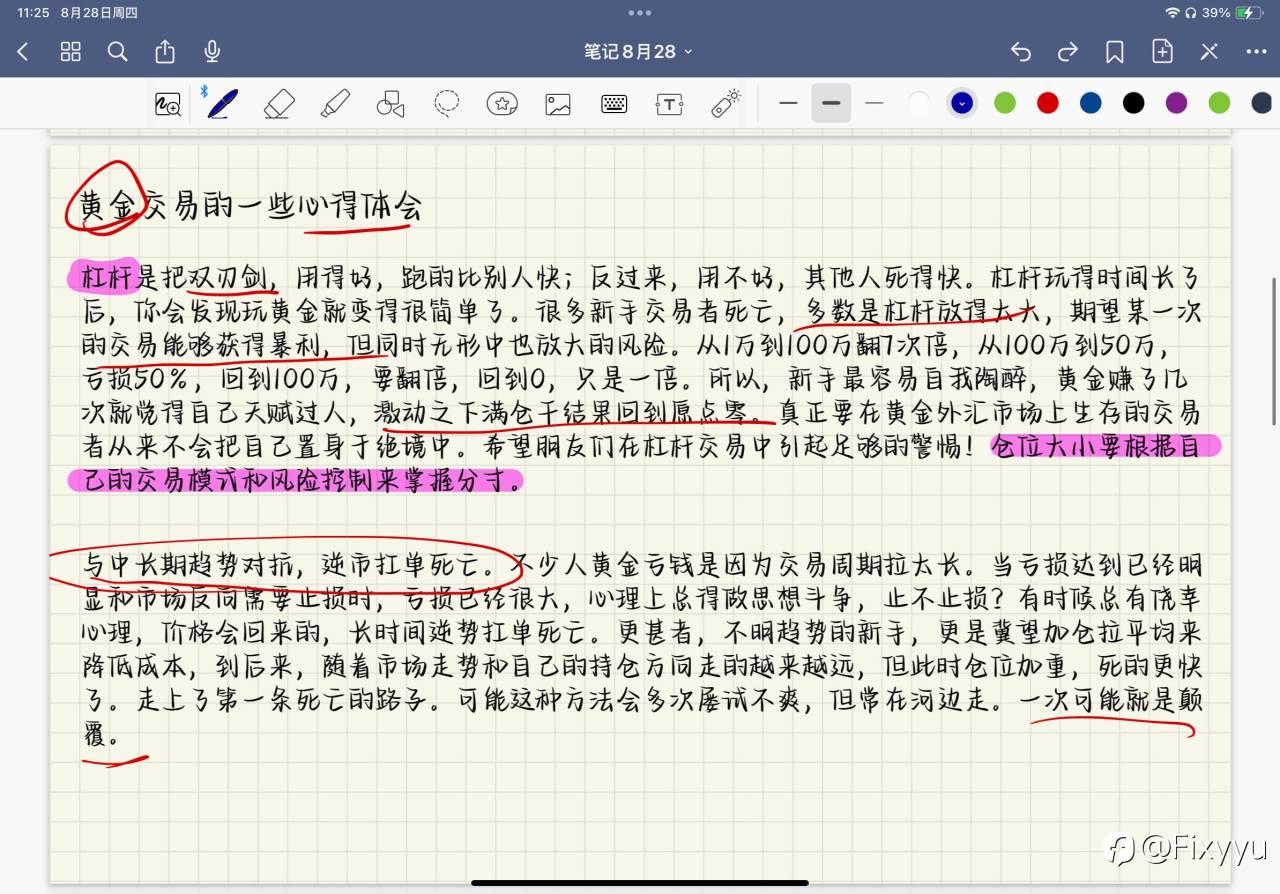The image size is (1280, 894).
Task: Insert an image with the photo tool
Action: click(558, 103)
